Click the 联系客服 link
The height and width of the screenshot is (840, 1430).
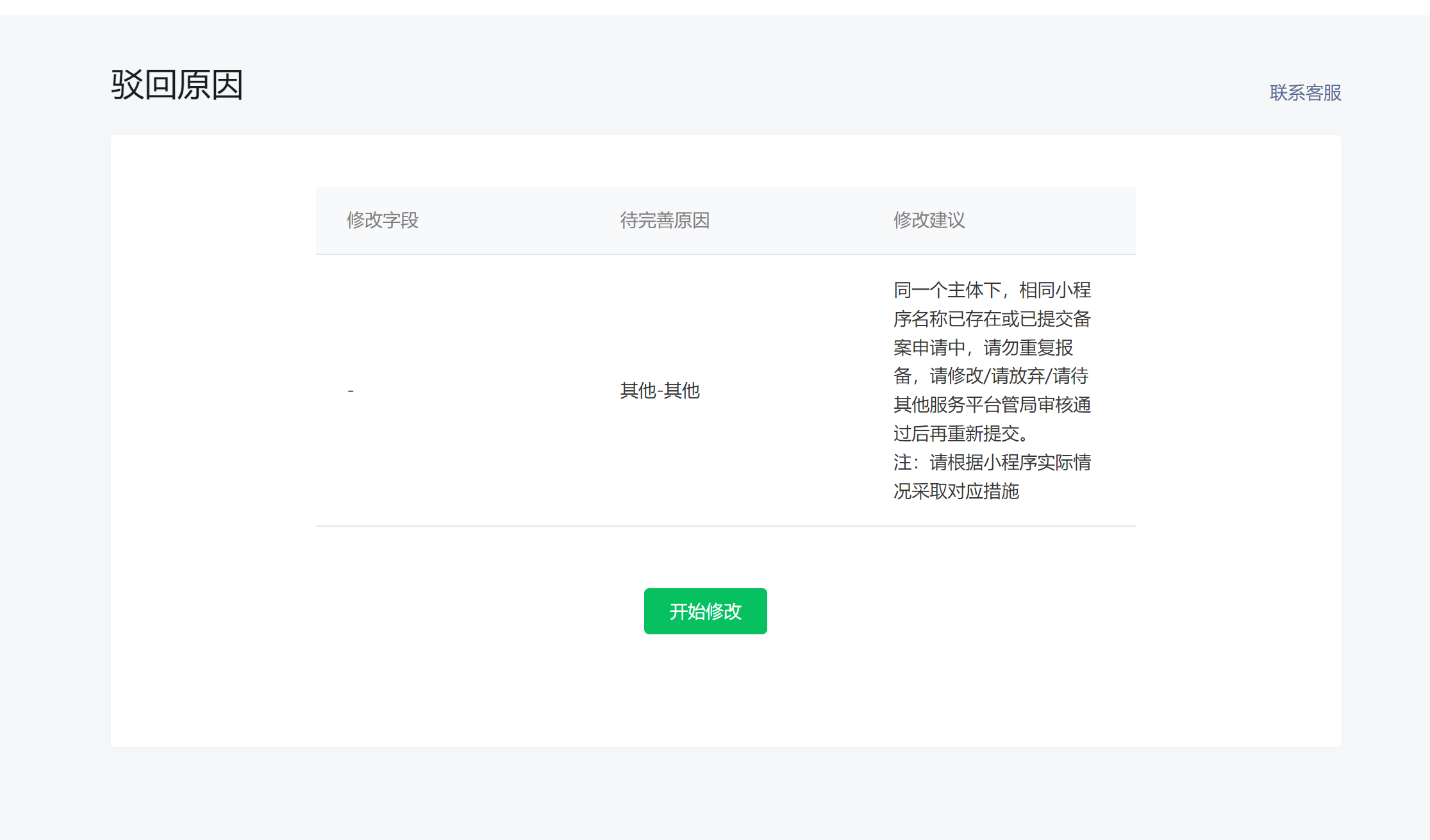point(1305,93)
